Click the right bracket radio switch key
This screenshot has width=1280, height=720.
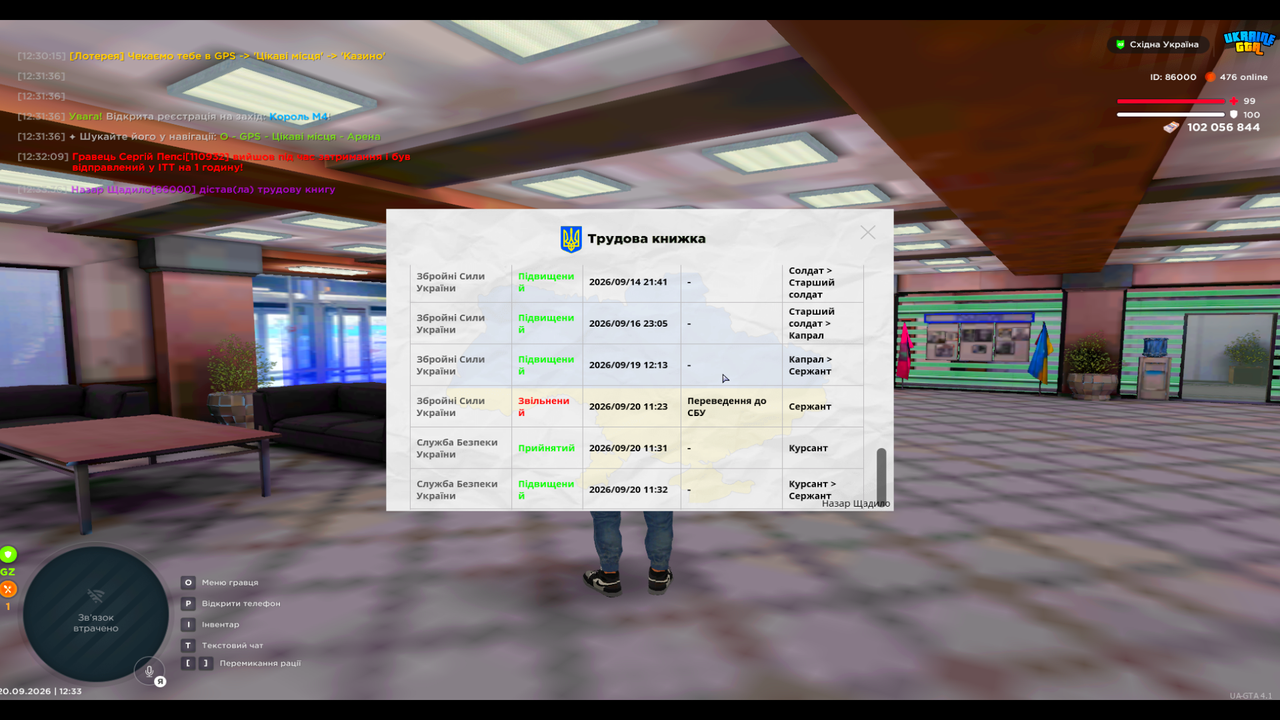[x=206, y=663]
